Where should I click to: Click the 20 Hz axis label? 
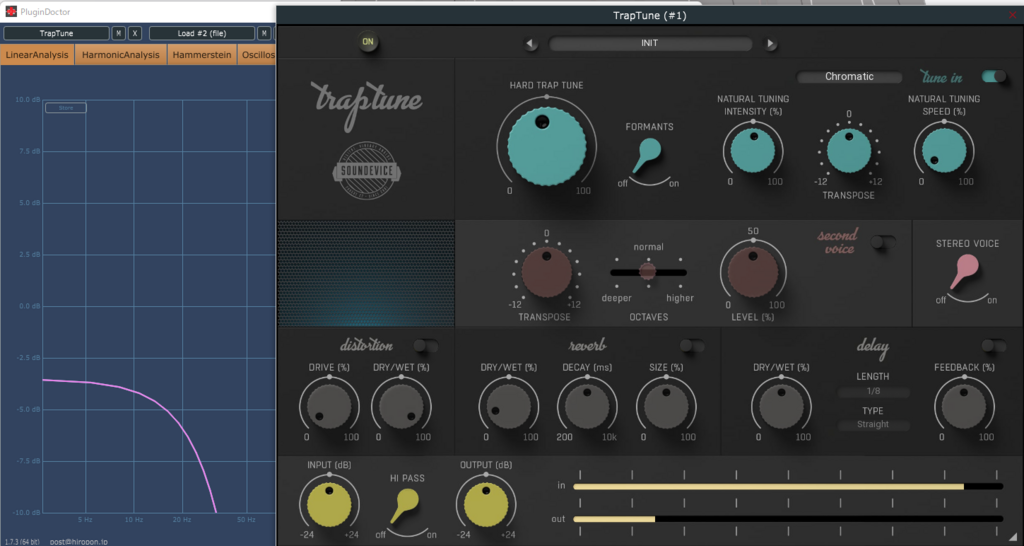(182, 520)
